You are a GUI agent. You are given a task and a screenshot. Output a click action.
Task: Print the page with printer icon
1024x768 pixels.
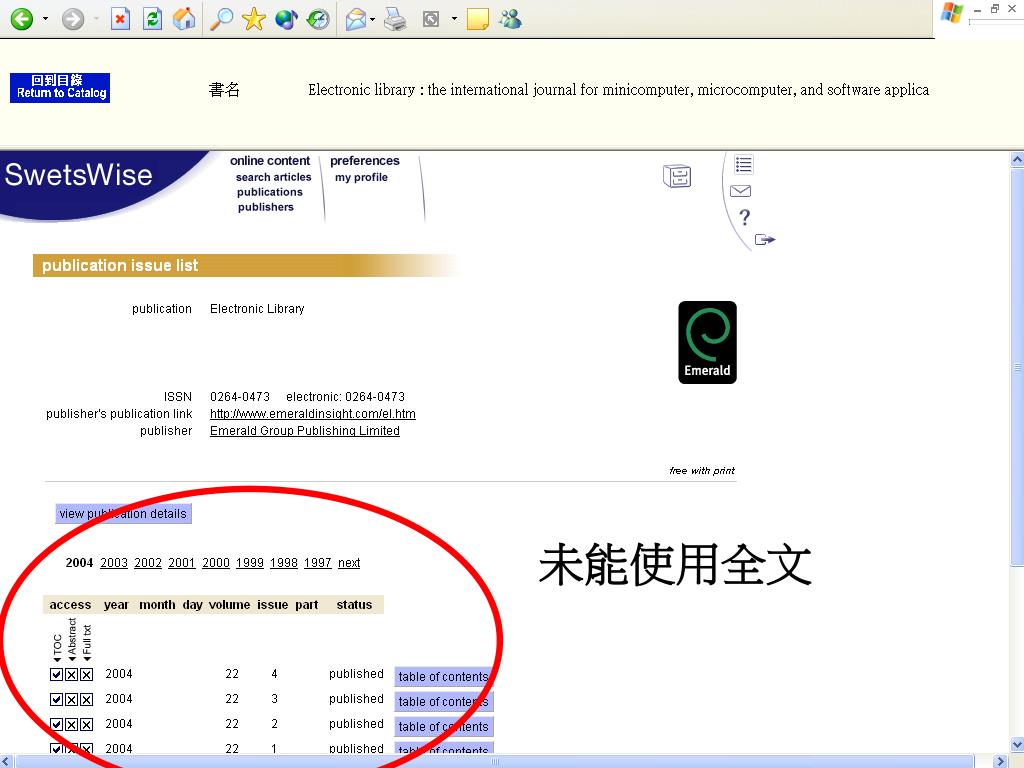point(395,19)
